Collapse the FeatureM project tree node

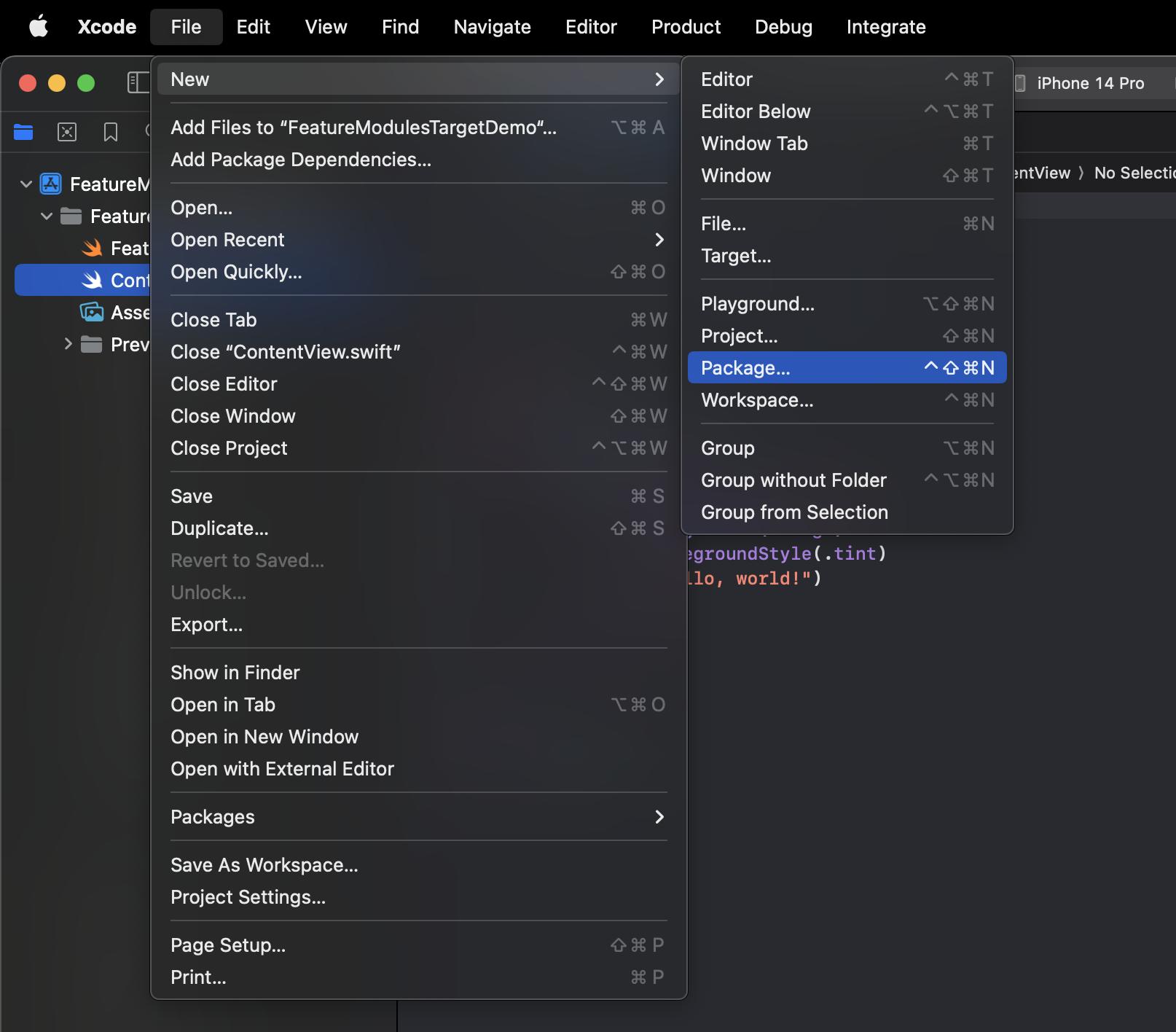coord(26,184)
